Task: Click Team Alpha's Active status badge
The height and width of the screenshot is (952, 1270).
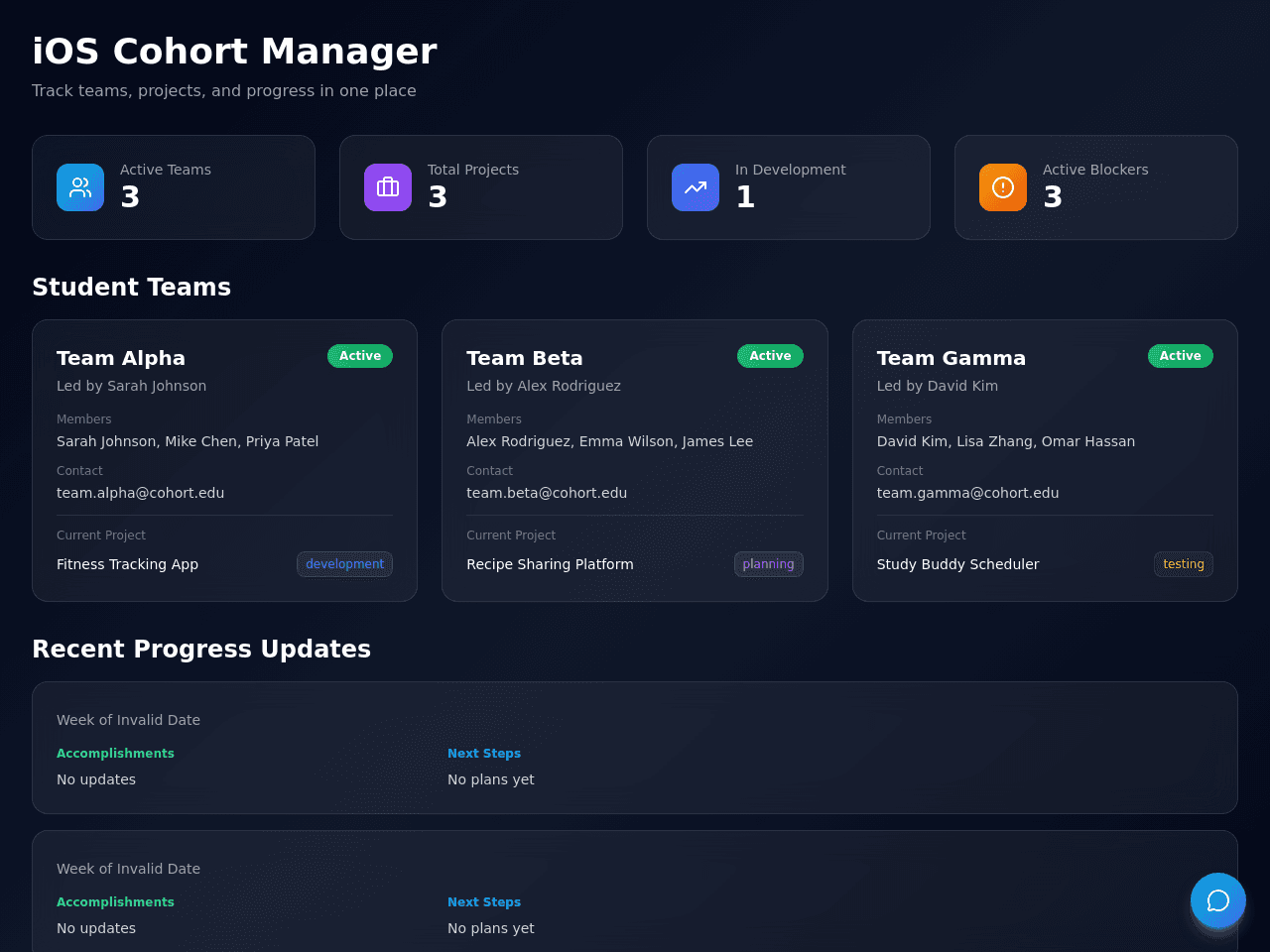Action: [360, 356]
